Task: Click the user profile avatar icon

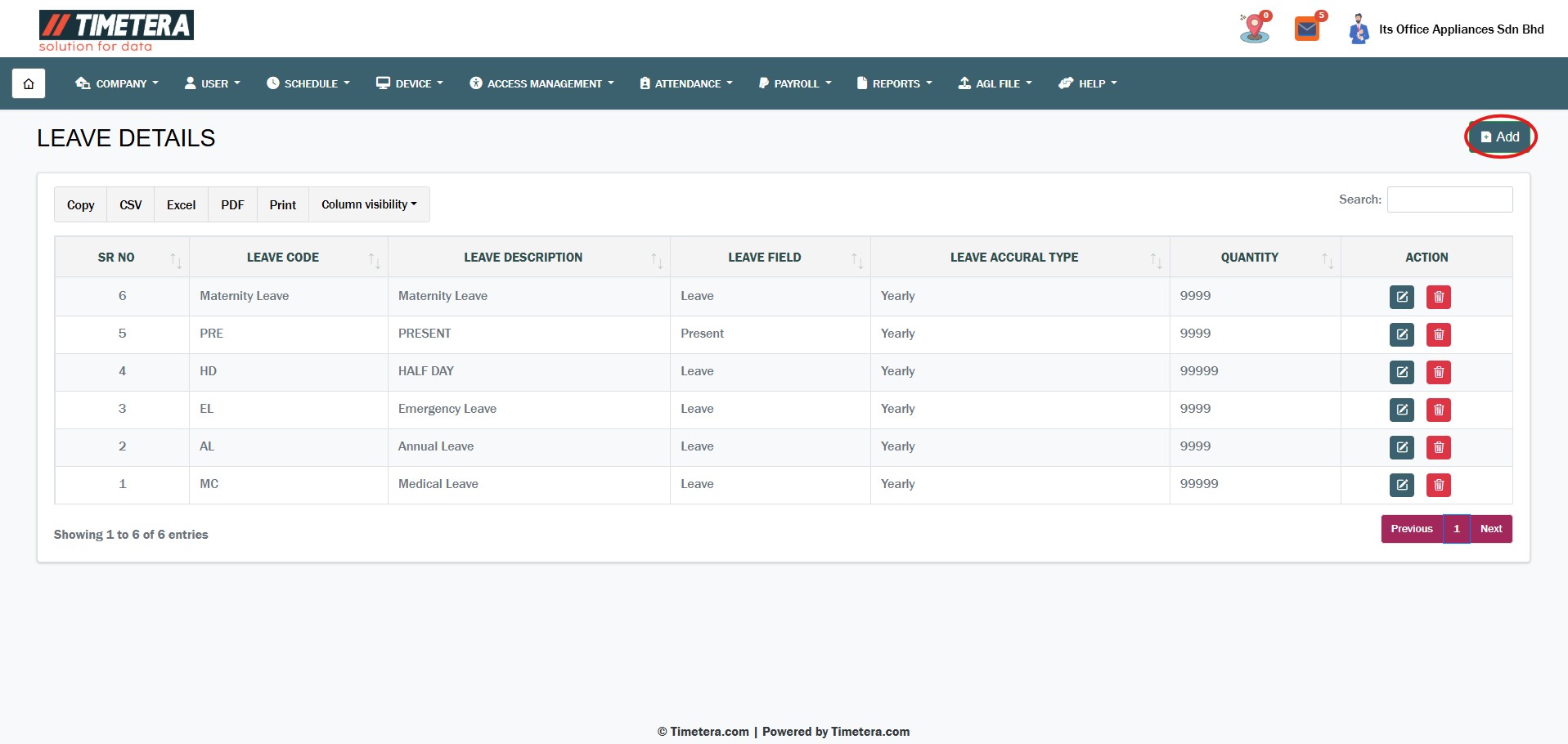Action: click(1359, 29)
